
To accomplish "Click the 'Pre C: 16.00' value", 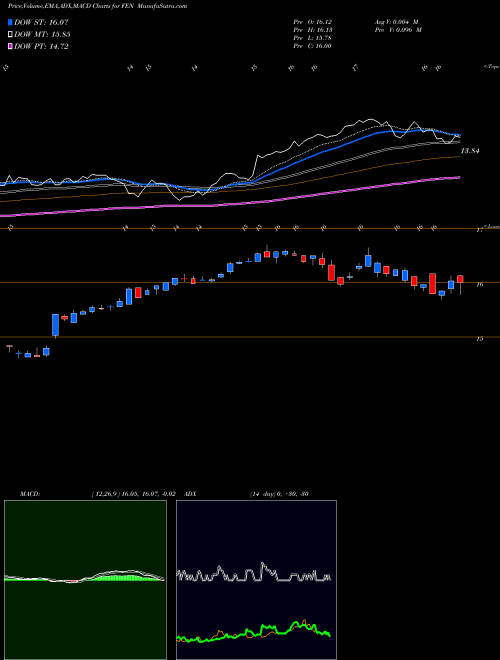I will [312, 46].
